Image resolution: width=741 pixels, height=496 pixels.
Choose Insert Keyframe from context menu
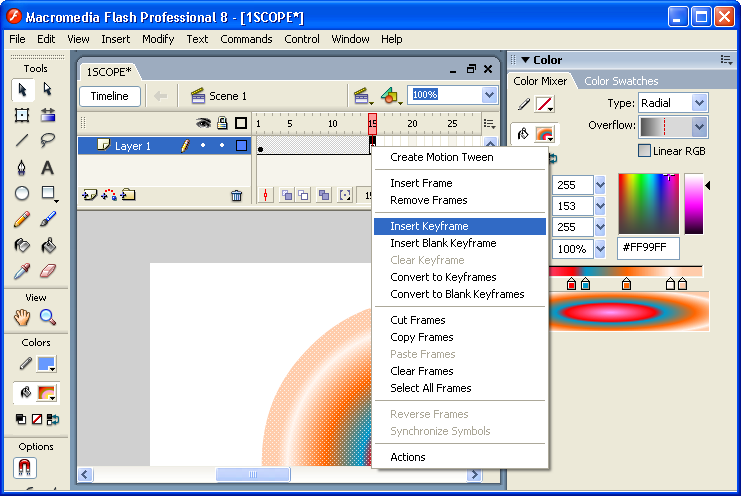pos(429,226)
